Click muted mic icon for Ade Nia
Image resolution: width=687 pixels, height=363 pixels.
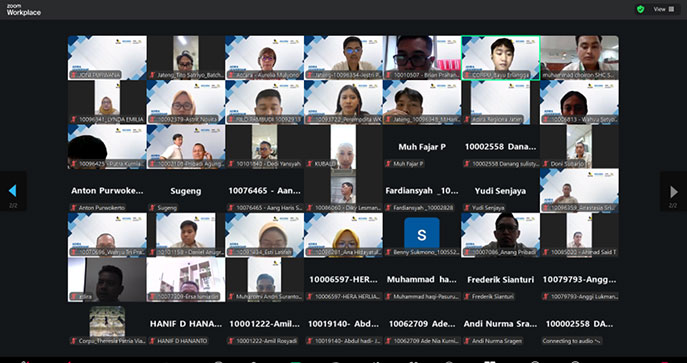coord(388,341)
